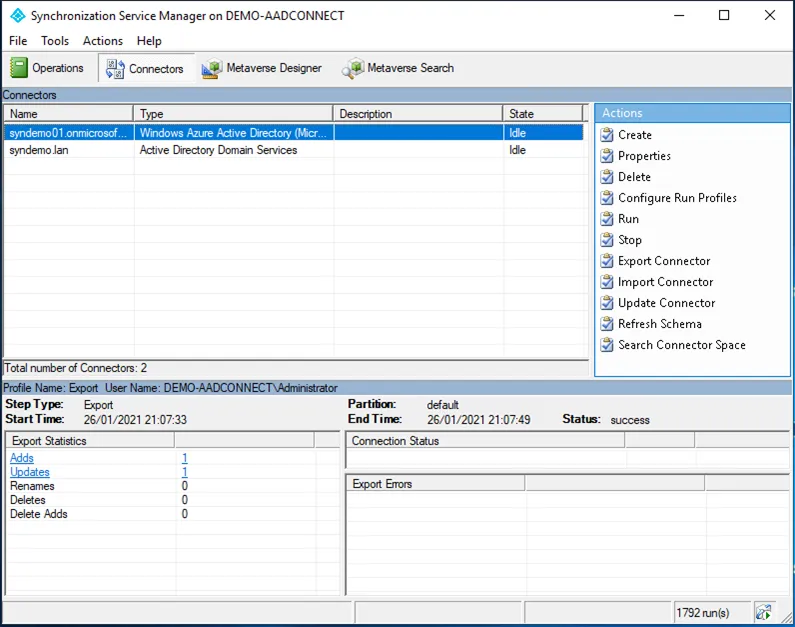Sort connectors by Type column header

[x=232, y=114]
